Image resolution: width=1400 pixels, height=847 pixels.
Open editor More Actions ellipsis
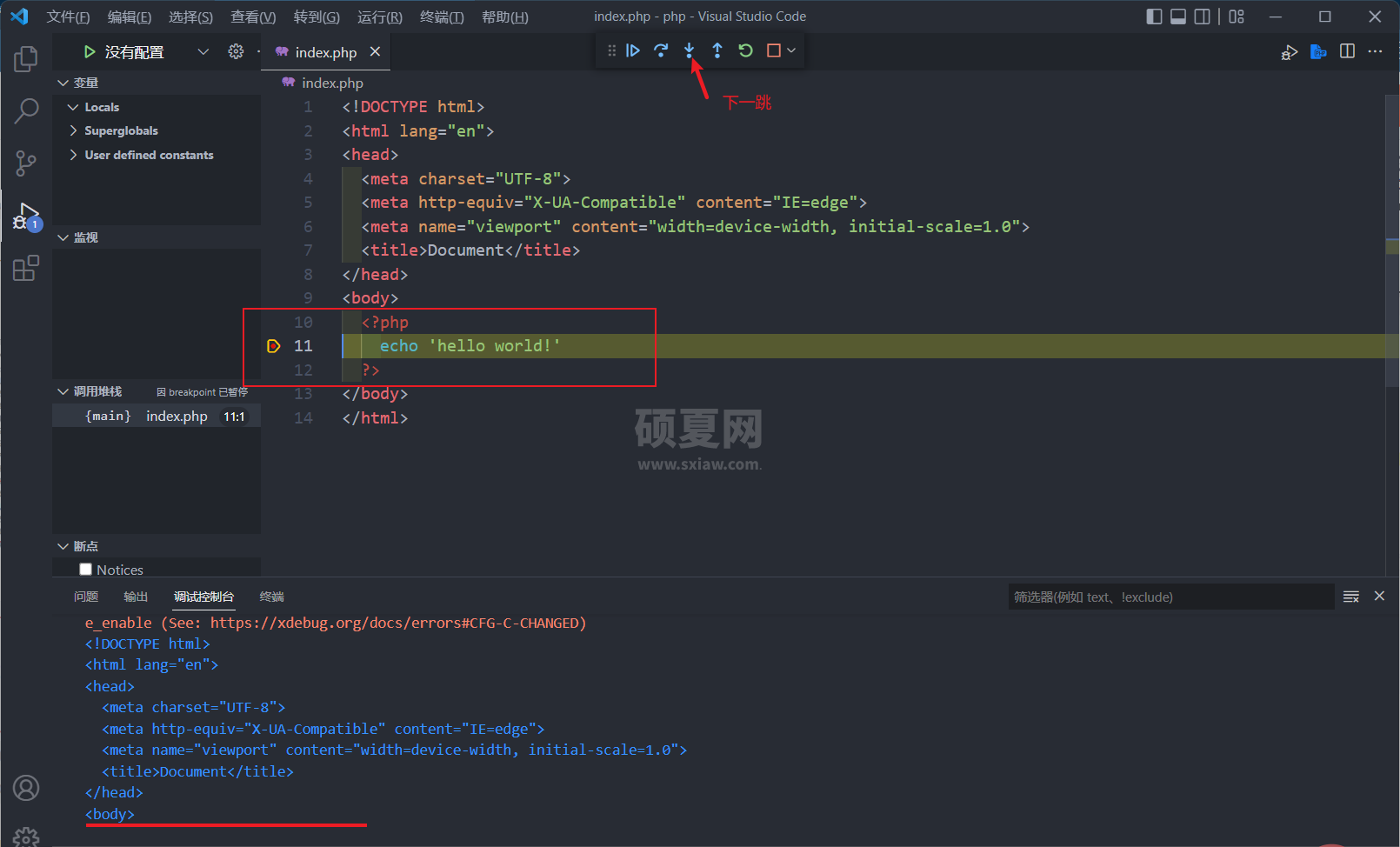click(1375, 51)
